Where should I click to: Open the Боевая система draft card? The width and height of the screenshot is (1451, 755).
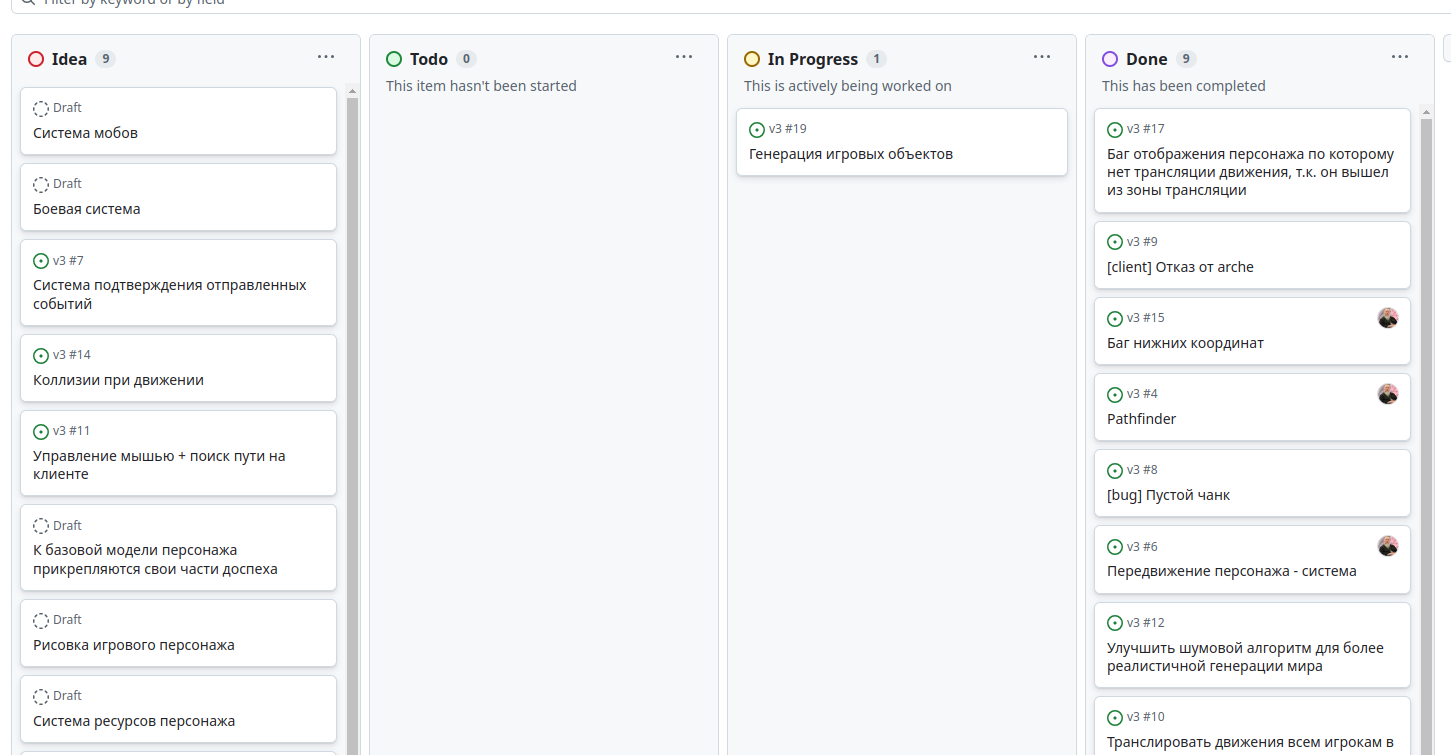pyautogui.click(x=87, y=209)
